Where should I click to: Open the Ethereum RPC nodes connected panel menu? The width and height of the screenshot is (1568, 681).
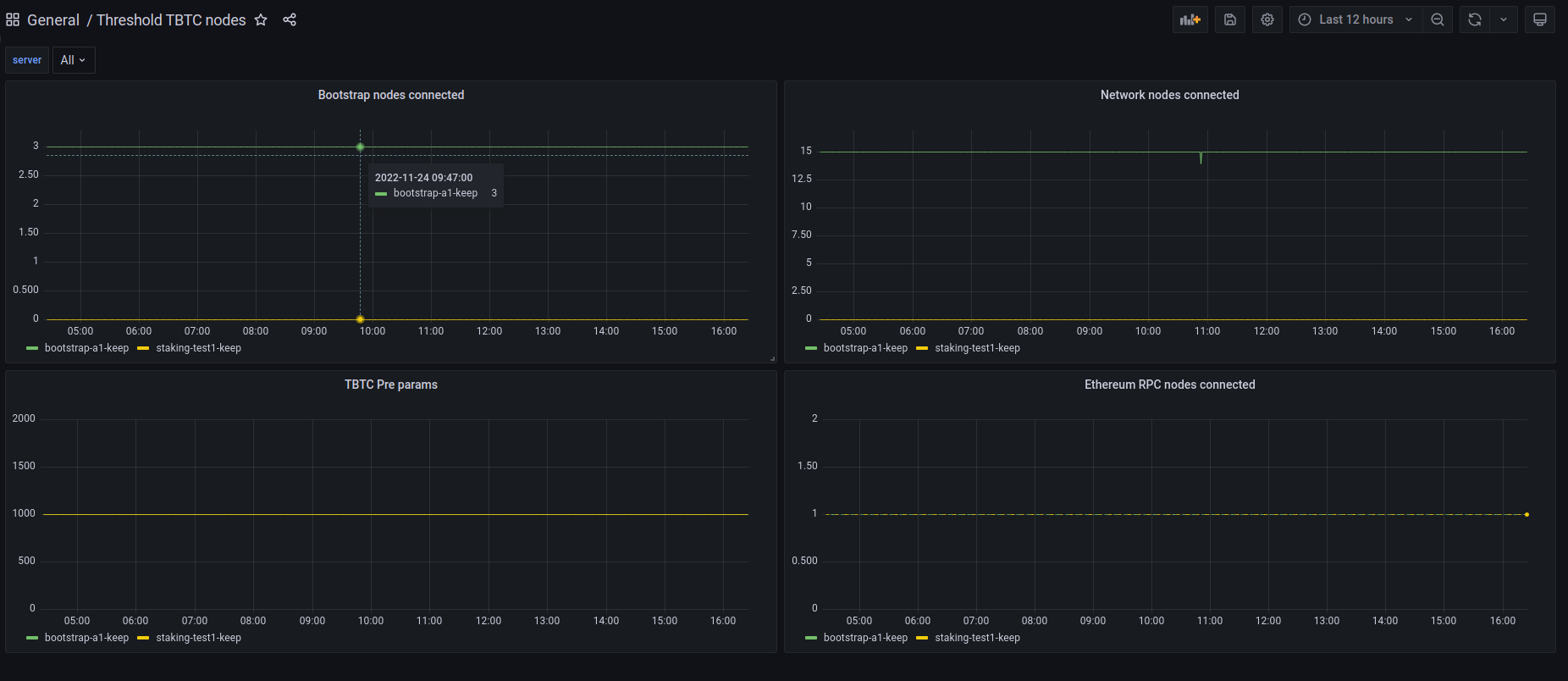[1169, 385]
